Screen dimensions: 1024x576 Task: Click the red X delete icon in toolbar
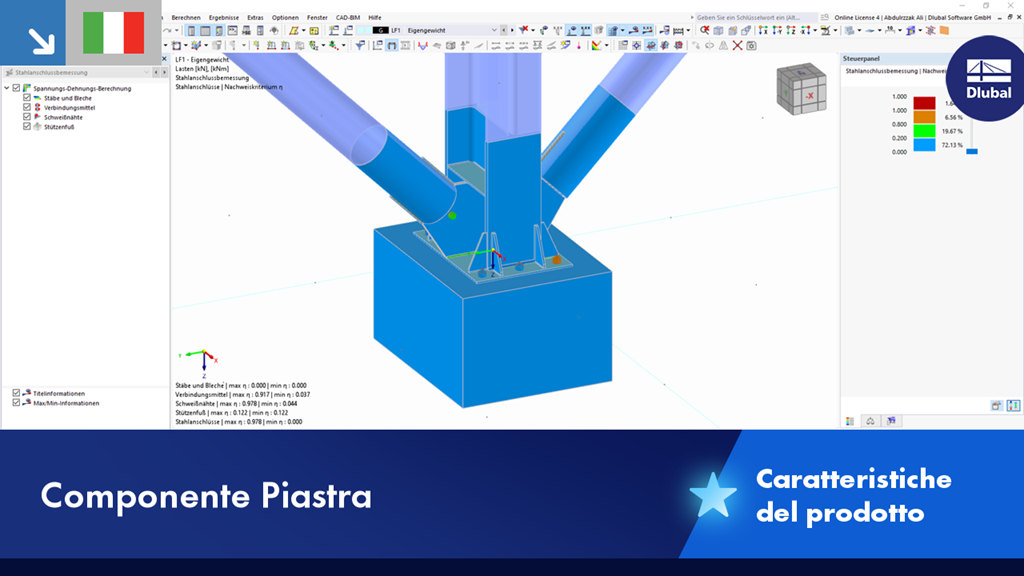[x=737, y=45]
